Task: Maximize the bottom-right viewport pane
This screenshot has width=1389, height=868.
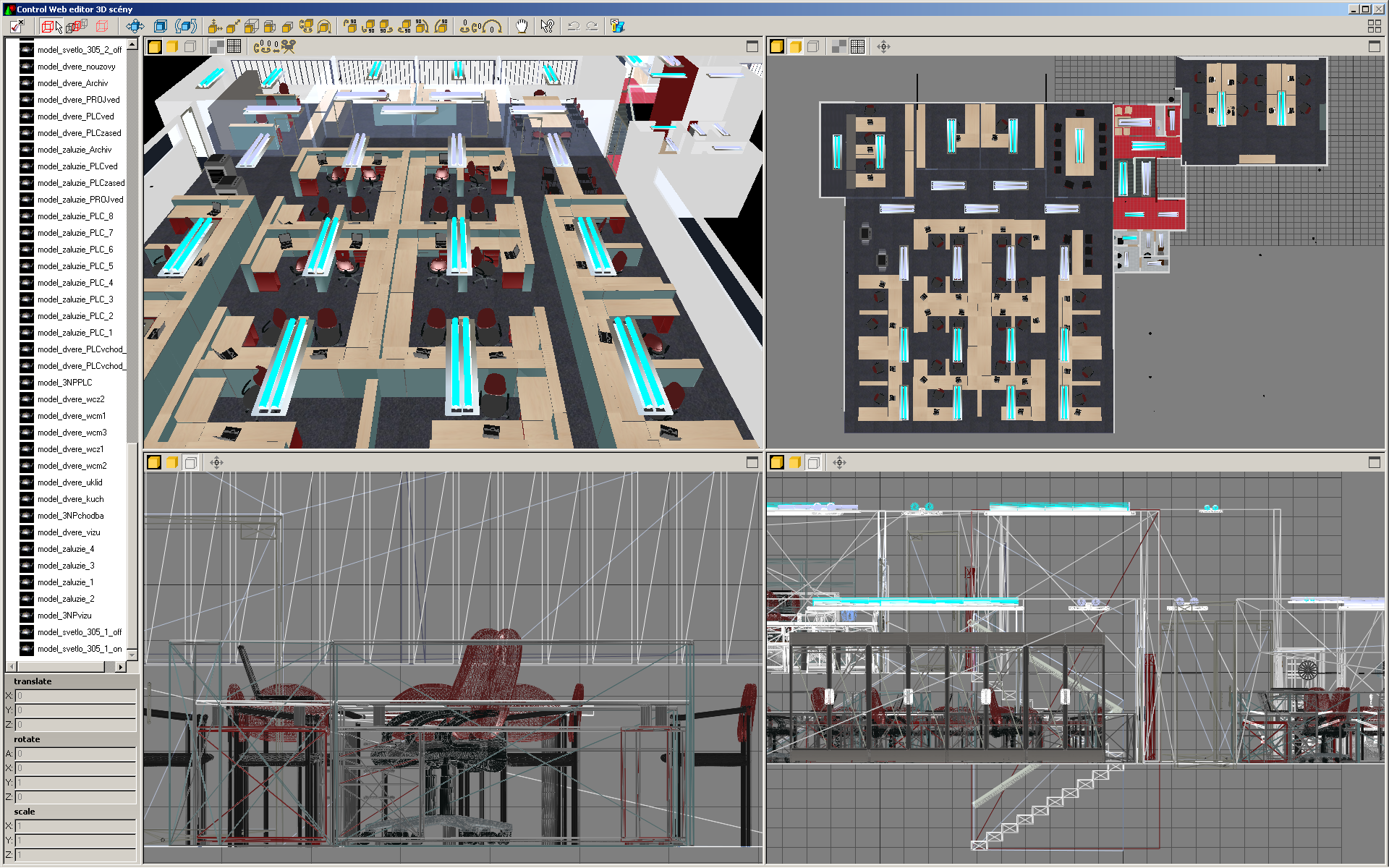Action: pyautogui.click(x=1375, y=463)
